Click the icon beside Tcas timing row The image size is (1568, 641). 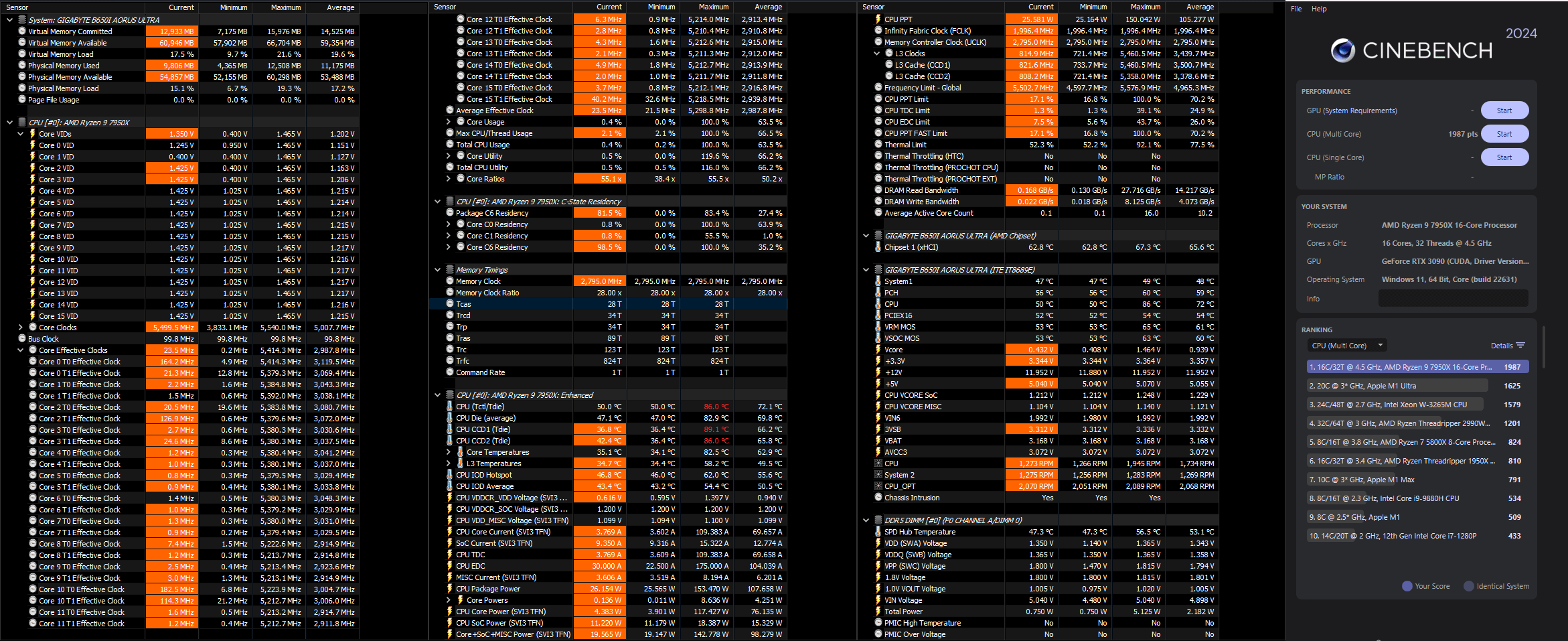point(450,303)
